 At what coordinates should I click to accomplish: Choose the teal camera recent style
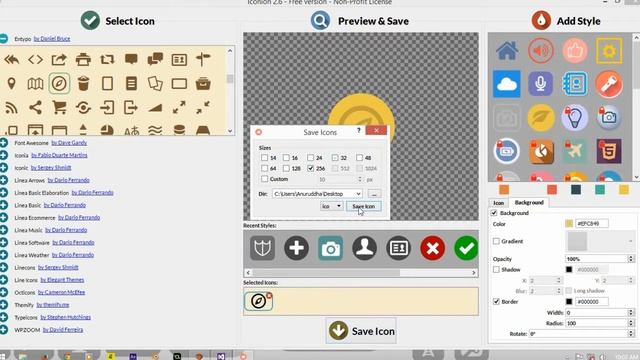click(330, 248)
